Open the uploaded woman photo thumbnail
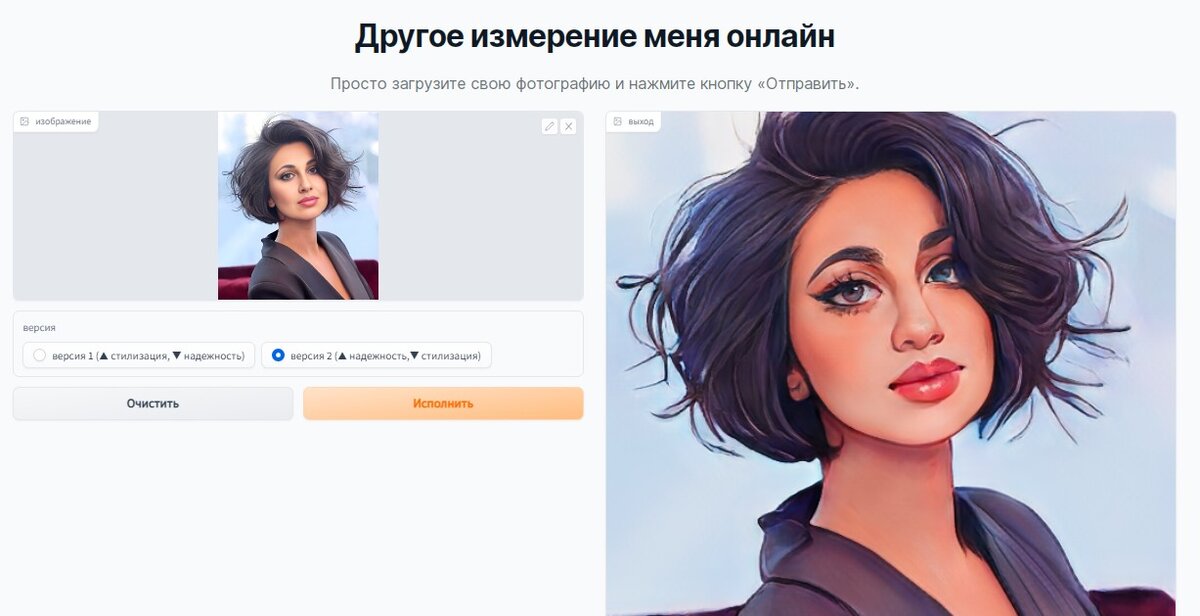Image resolution: width=1200 pixels, height=616 pixels. pyautogui.click(x=298, y=205)
